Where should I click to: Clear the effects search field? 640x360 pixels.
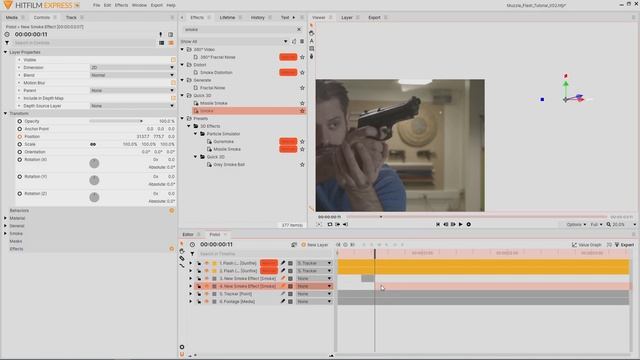(299, 29)
